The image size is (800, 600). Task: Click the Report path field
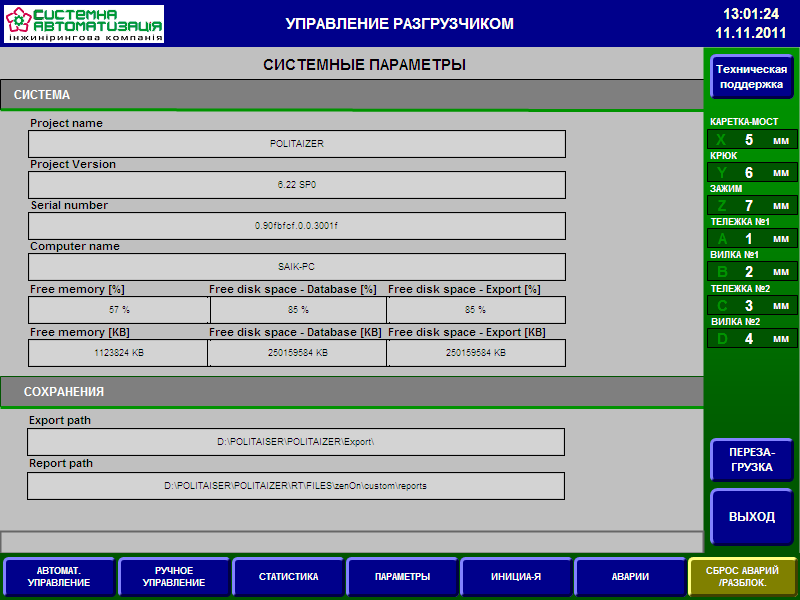(296, 486)
